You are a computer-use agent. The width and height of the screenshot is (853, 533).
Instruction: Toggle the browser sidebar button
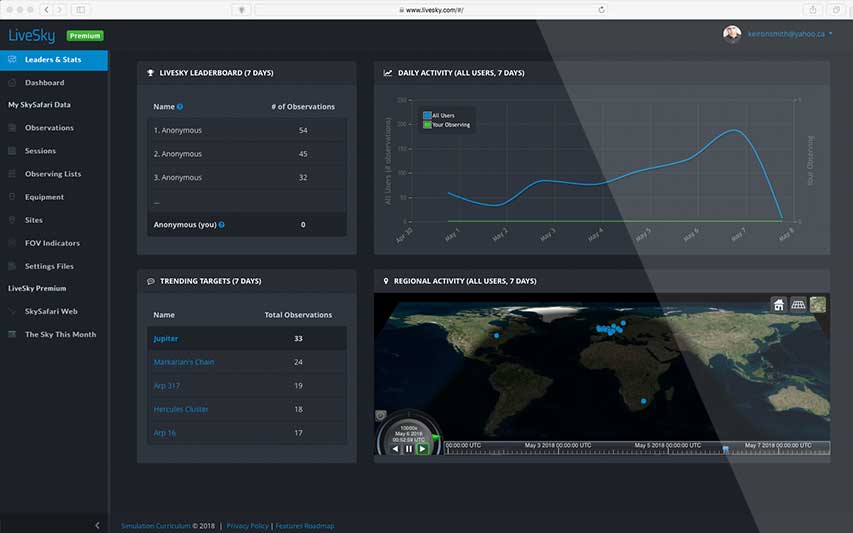point(80,10)
